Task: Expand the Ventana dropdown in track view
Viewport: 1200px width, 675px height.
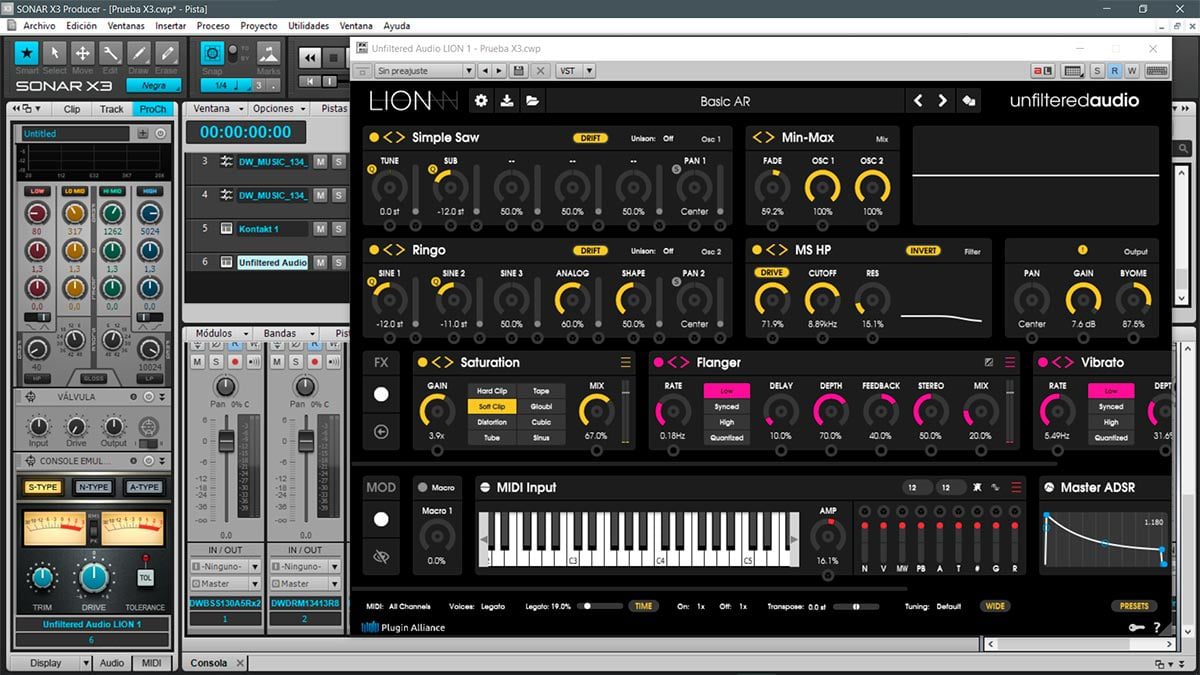Action: point(217,108)
